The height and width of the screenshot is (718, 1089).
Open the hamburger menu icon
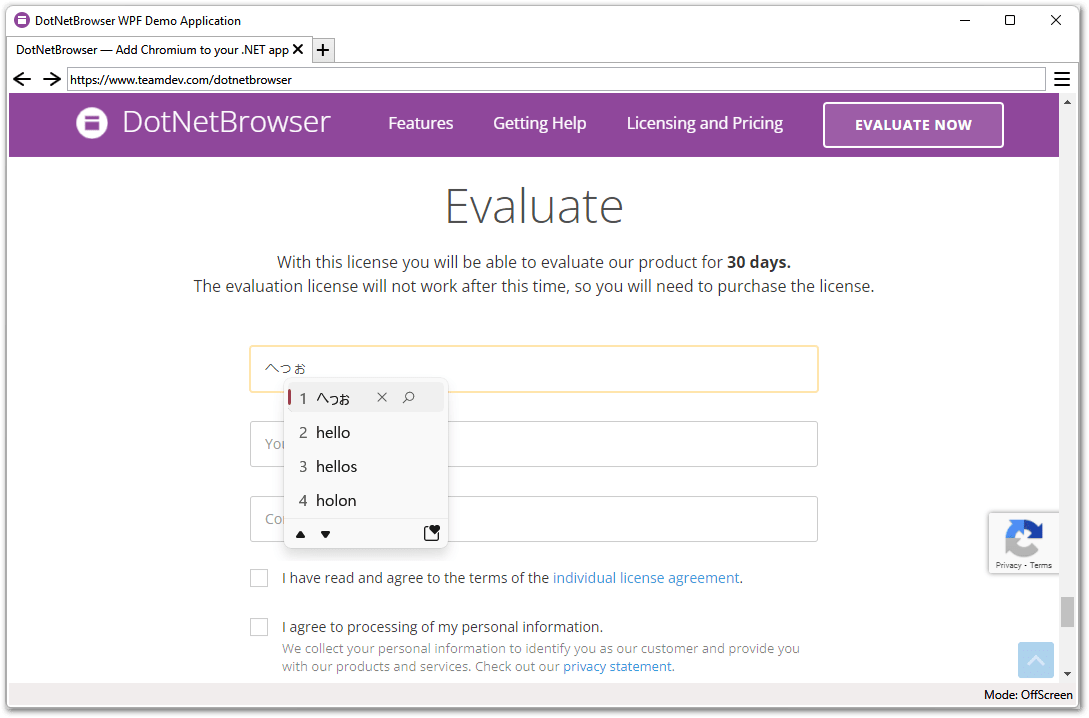click(1062, 79)
